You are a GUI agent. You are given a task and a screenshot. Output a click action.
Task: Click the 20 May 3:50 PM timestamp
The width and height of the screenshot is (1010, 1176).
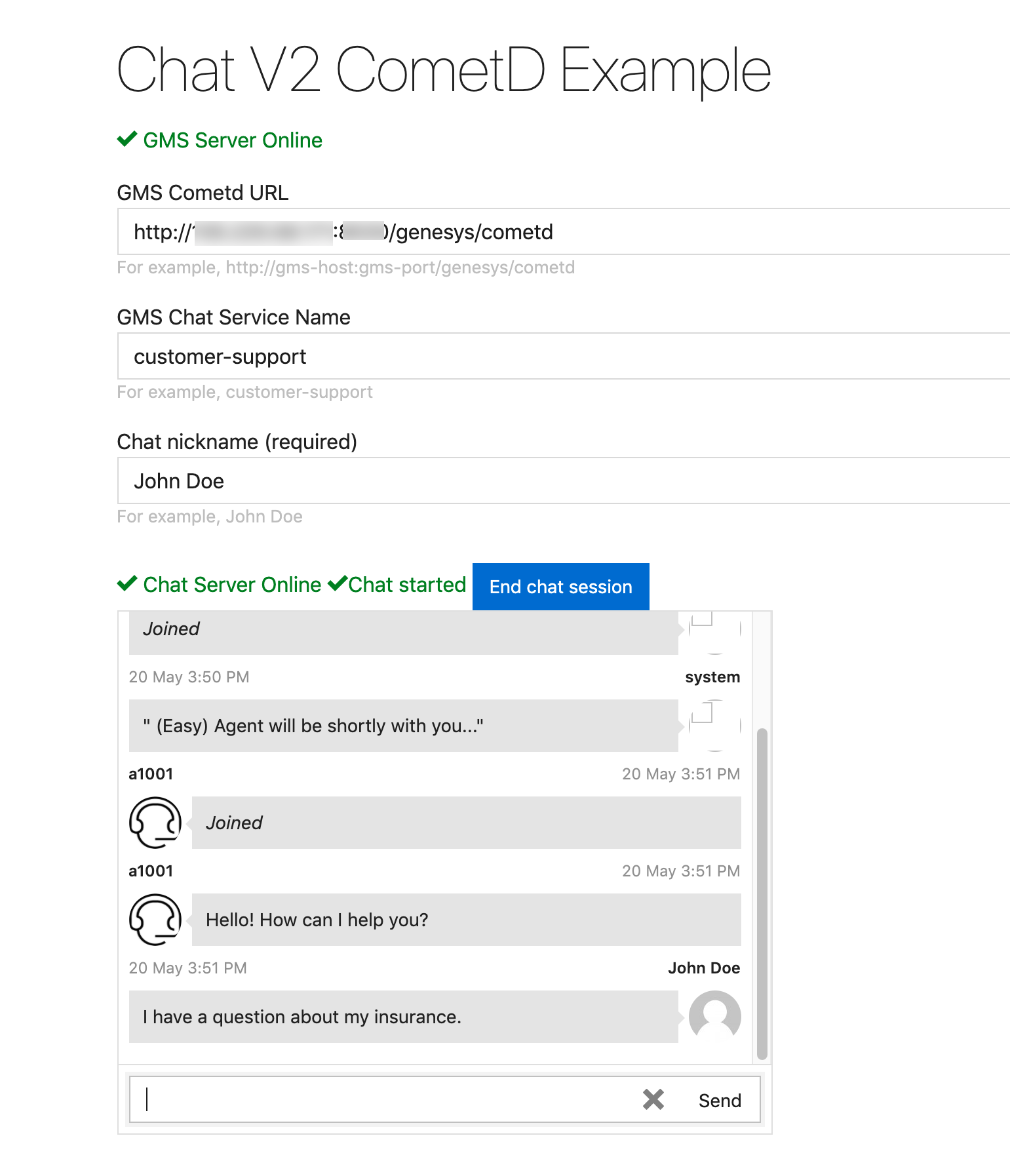pos(189,677)
